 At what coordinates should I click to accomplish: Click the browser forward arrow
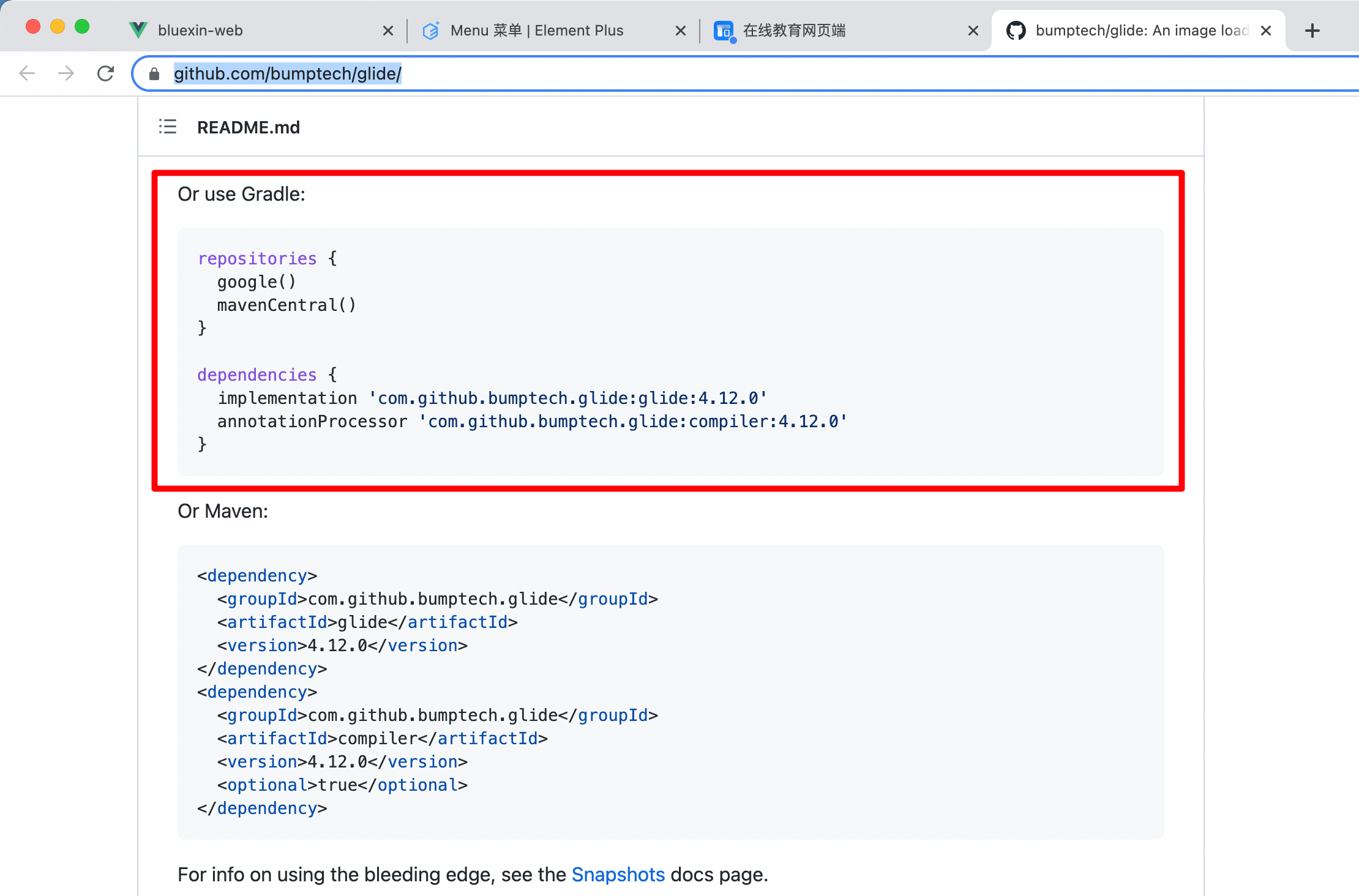[x=66, y=73]
